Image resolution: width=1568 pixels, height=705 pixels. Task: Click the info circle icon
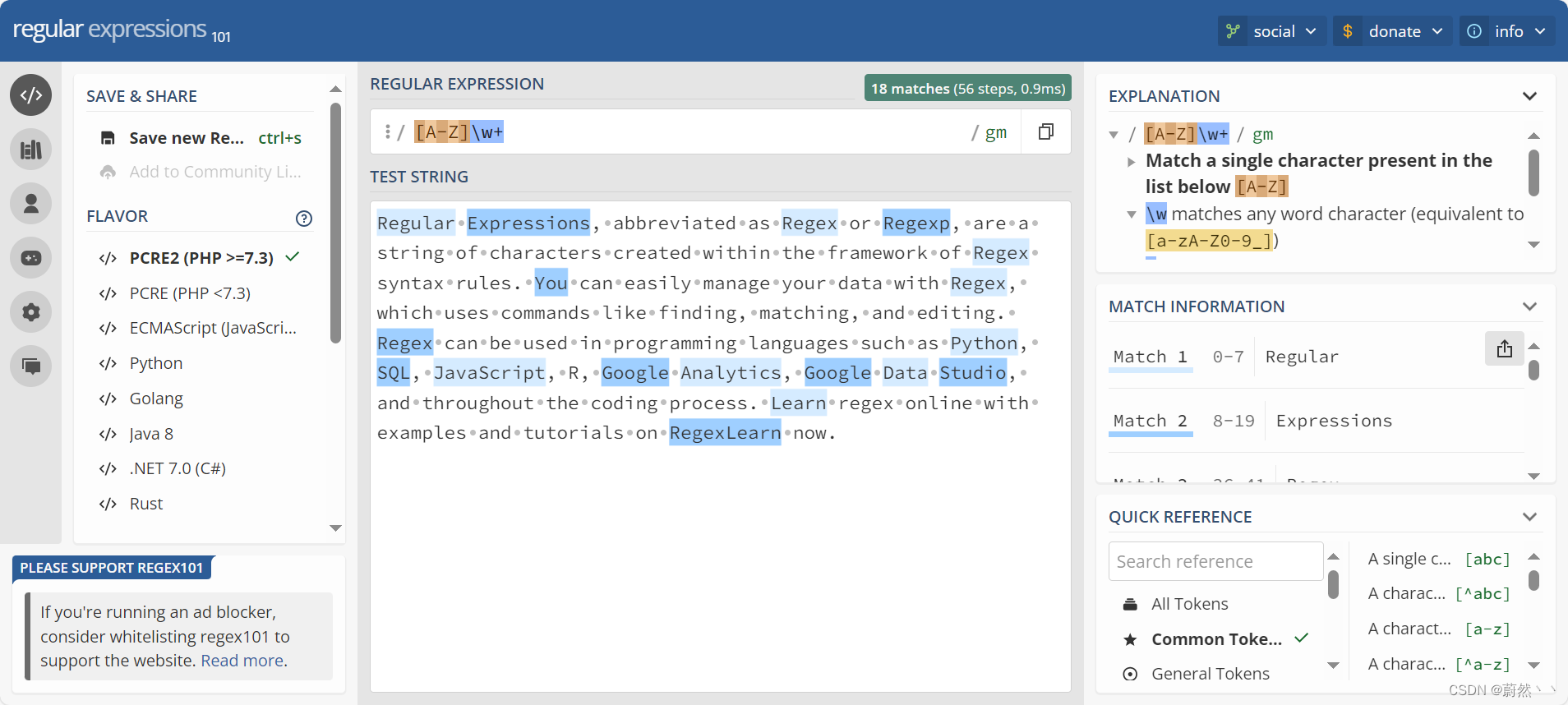(x=1474, y=31)
